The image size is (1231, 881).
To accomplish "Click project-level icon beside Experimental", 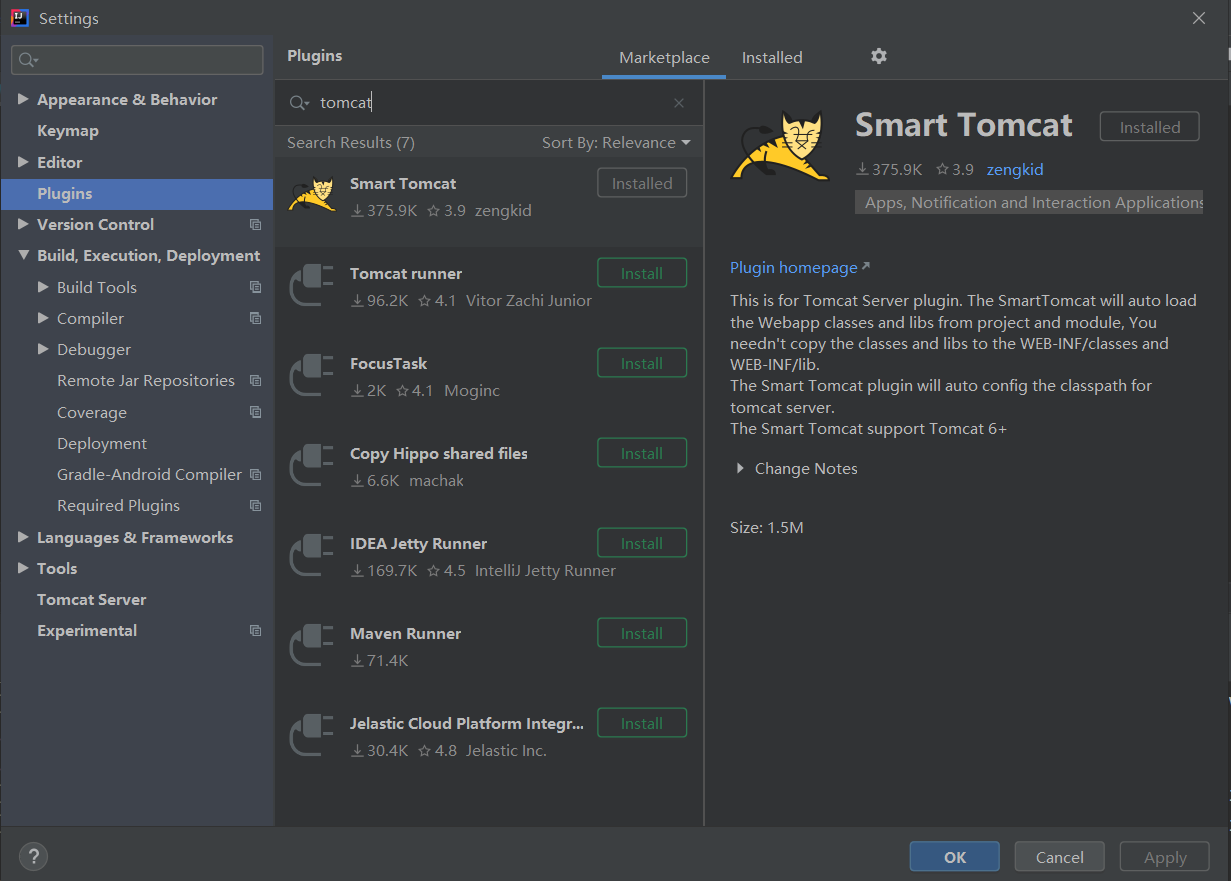I will pyautogui.click(x=255, y=631).
